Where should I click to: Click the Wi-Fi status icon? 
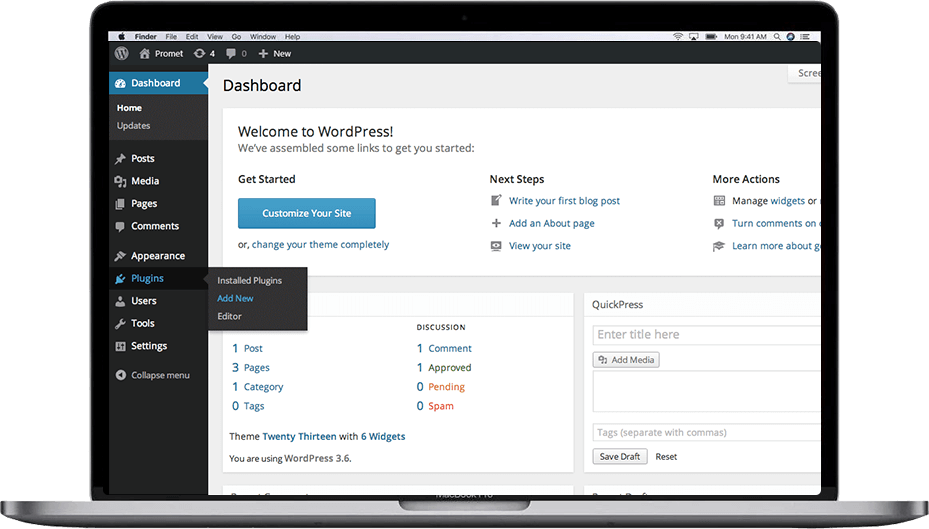[x=678, y=36]
